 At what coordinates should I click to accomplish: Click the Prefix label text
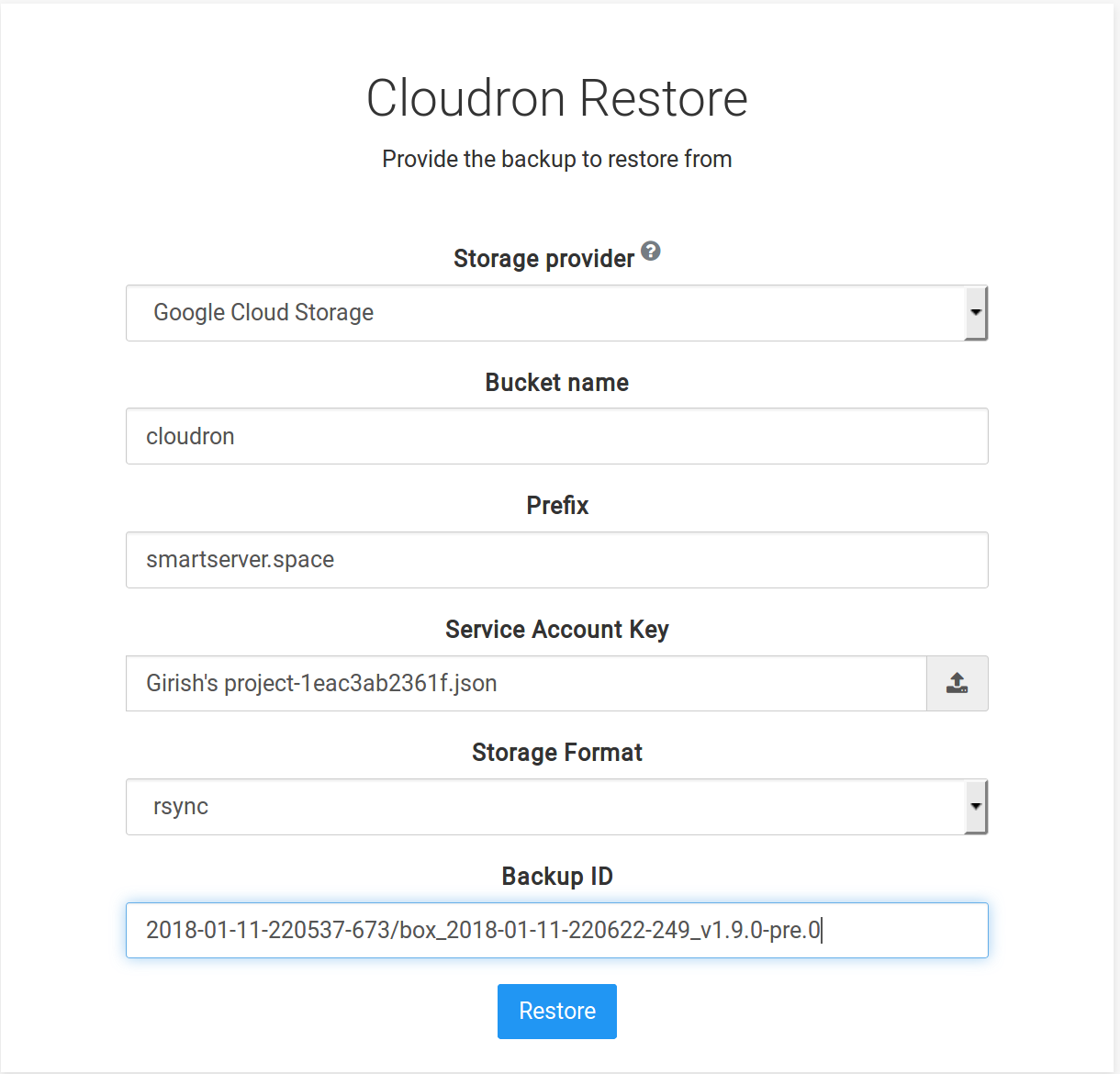pos(556,506)
